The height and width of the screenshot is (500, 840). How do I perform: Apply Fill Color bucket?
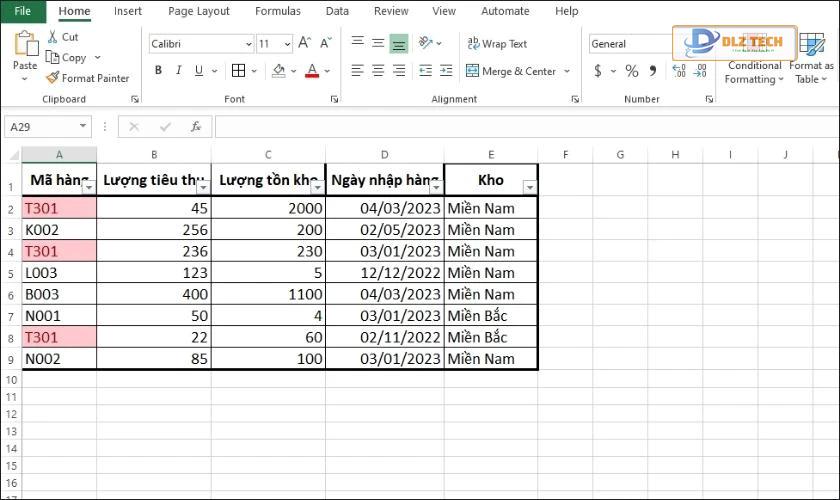click(x=279, y=70)
